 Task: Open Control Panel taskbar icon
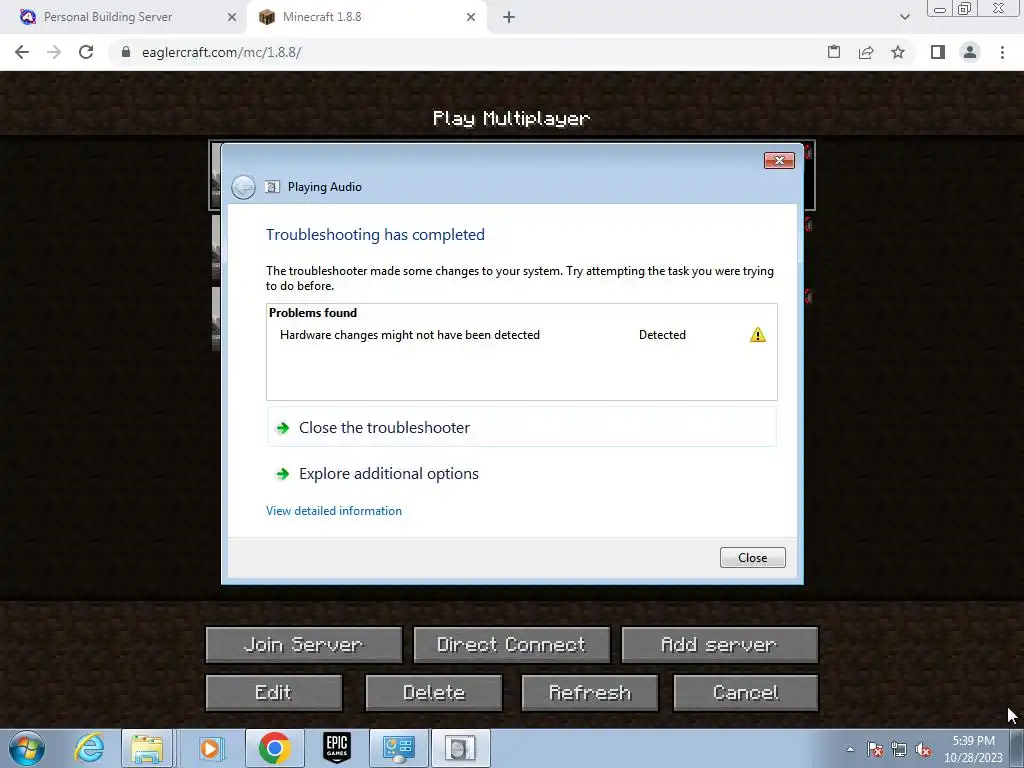(399, 748)
